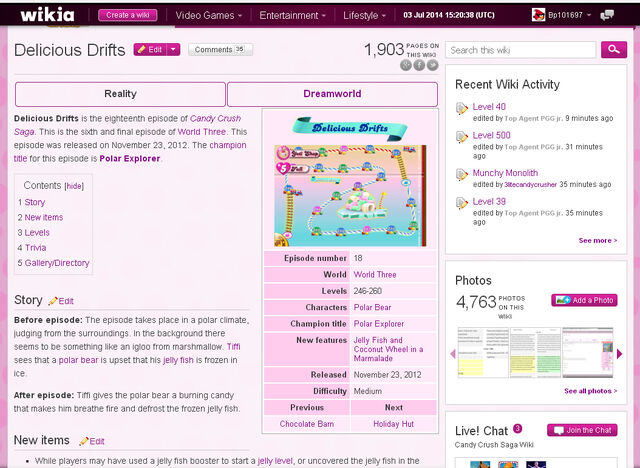Screen dimensions: 640x468
Task: Follow the Polar Explorer bold link
Action: pos(130,159)
